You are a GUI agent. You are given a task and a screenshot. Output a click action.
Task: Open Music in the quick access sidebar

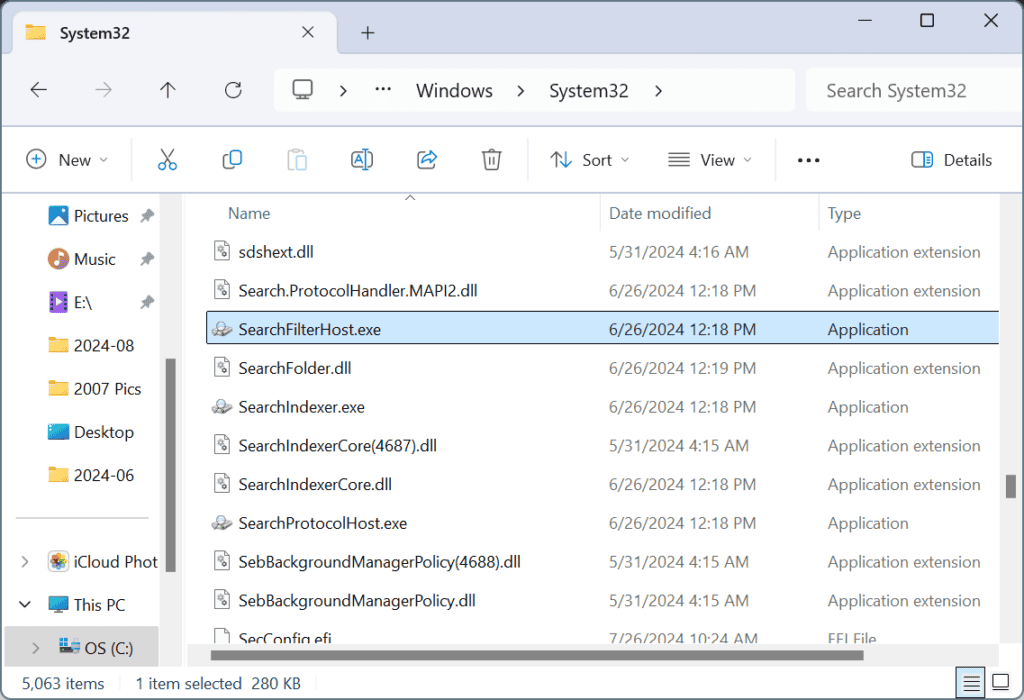click(82, 259)
